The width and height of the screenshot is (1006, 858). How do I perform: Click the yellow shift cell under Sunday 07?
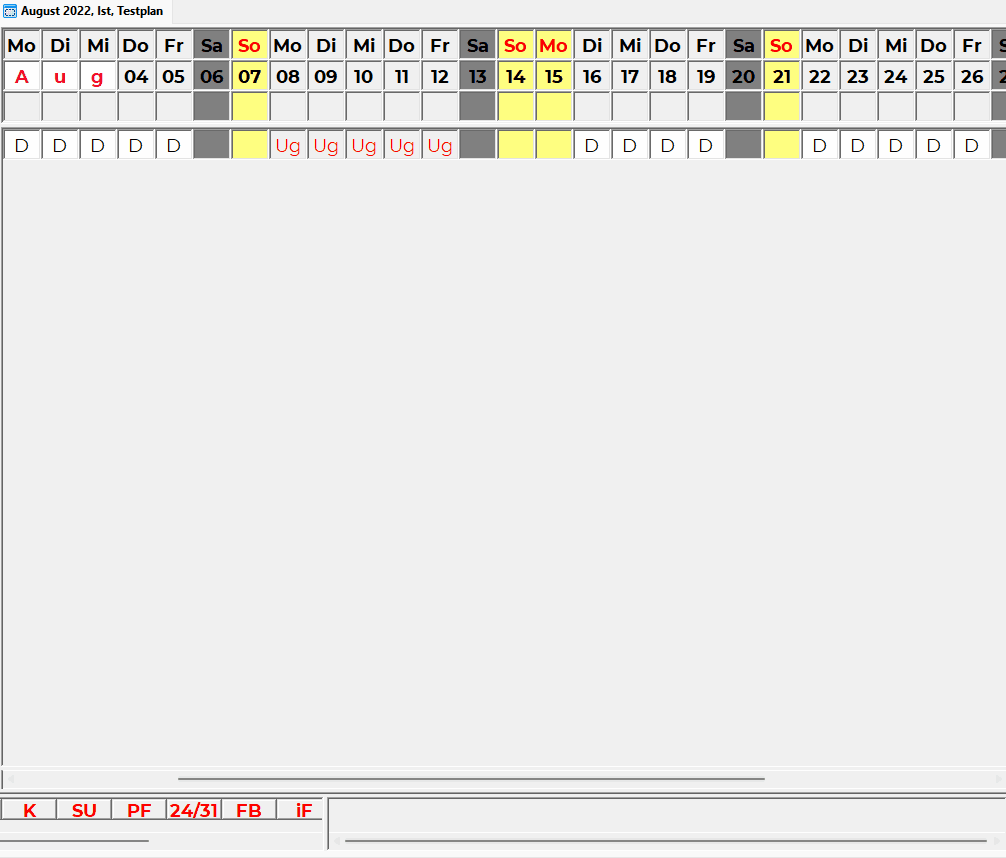pyautogui.click(x=250, y=145)
